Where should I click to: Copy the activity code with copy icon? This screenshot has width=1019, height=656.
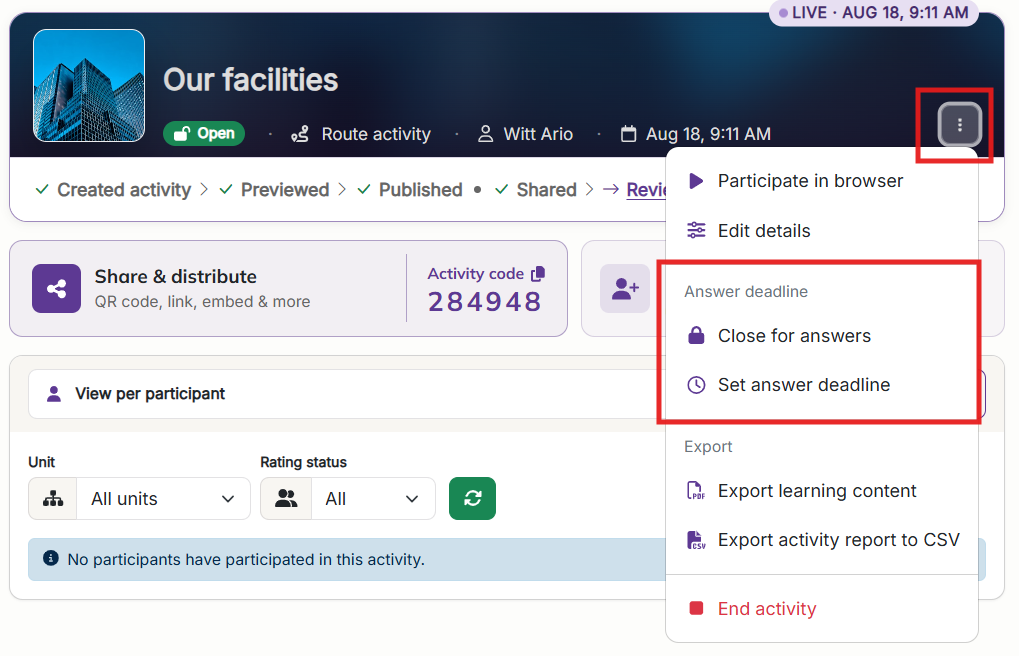point(537,274)
